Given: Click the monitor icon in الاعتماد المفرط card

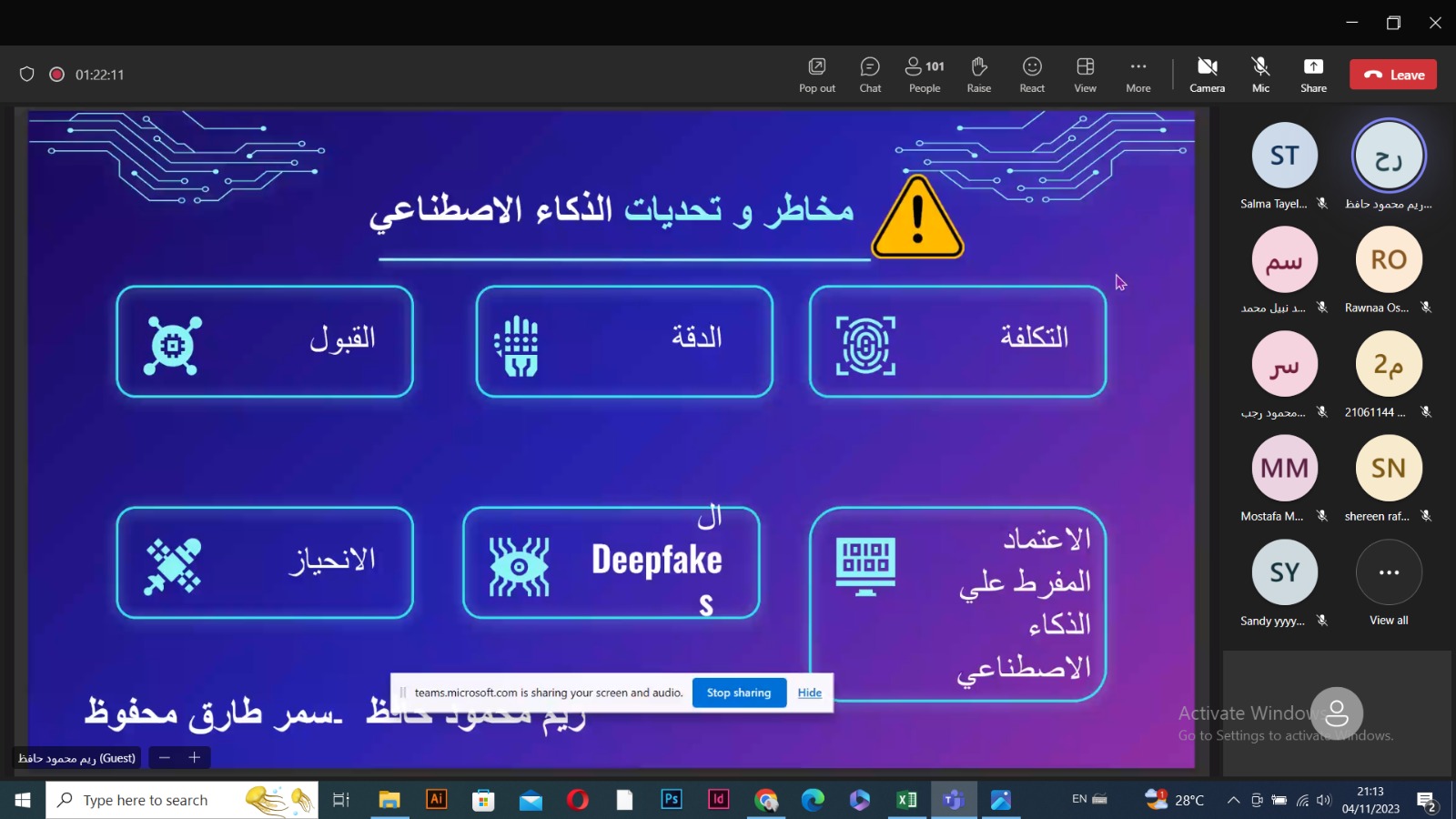Looking at the screenshot, I should [865, 566].
